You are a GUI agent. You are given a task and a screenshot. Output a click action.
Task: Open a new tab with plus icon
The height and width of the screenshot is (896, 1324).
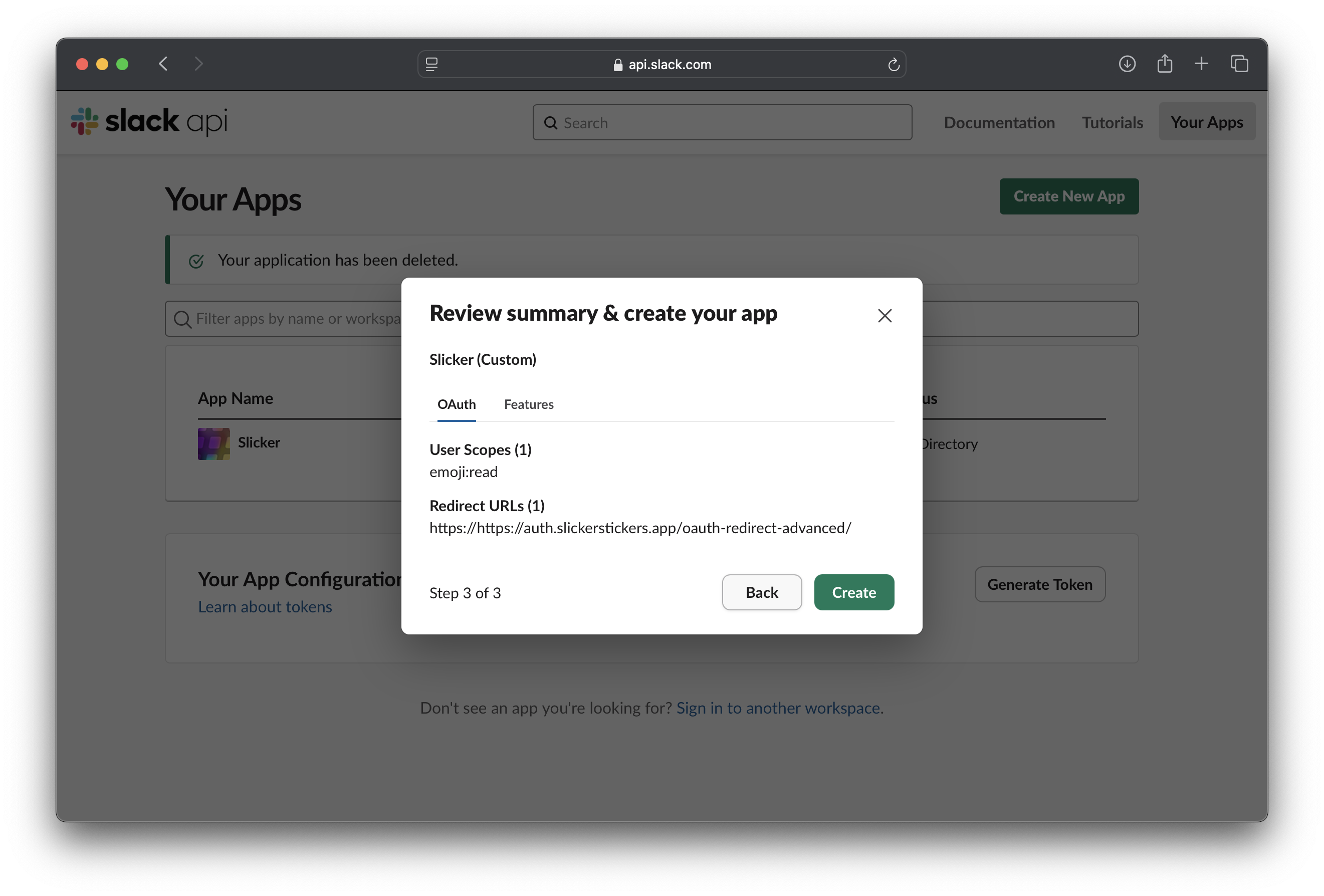tap(1201, 64)
